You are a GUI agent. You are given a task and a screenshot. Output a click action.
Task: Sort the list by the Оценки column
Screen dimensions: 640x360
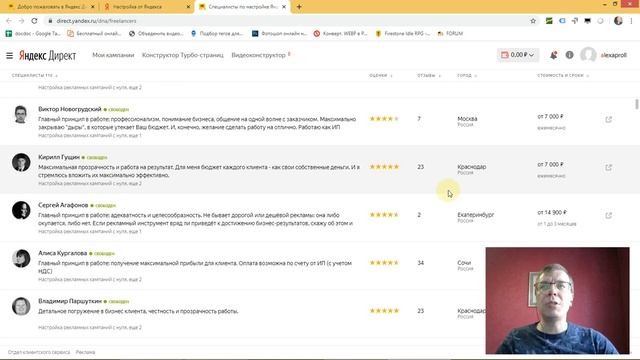click(380, 76)
